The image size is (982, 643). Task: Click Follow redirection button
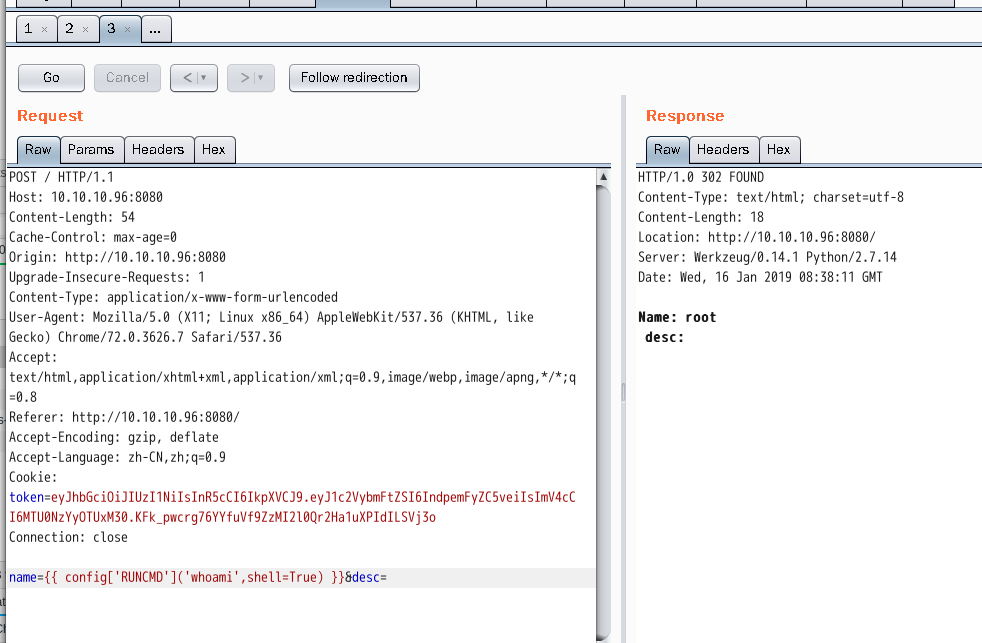click(354, 78)
